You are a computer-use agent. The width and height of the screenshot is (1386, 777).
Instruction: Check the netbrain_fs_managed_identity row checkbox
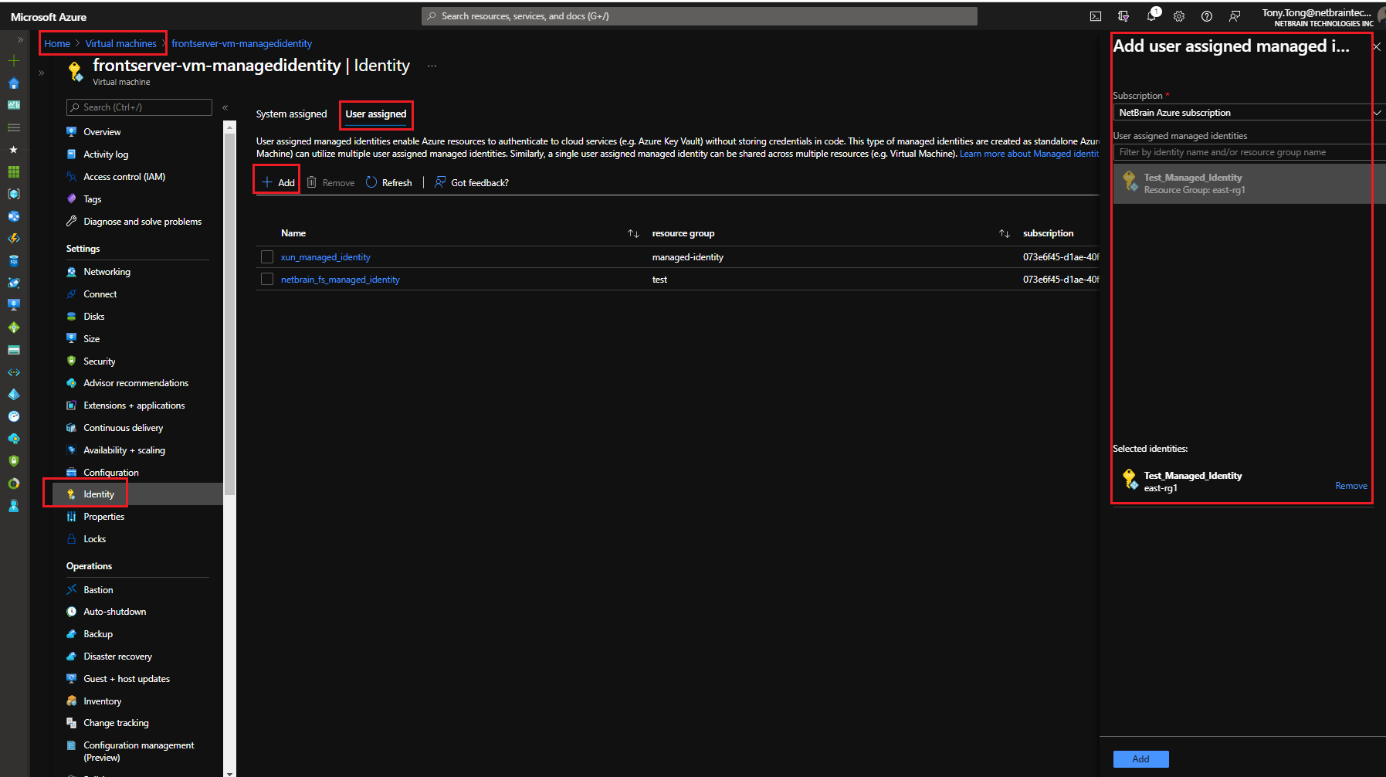click(267, 279)
